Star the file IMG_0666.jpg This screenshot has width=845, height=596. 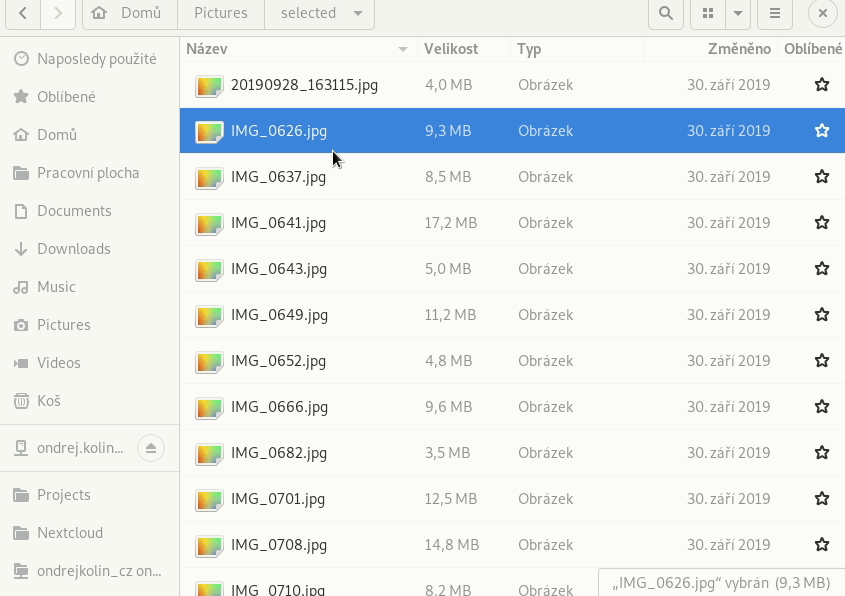pos(822,406)
